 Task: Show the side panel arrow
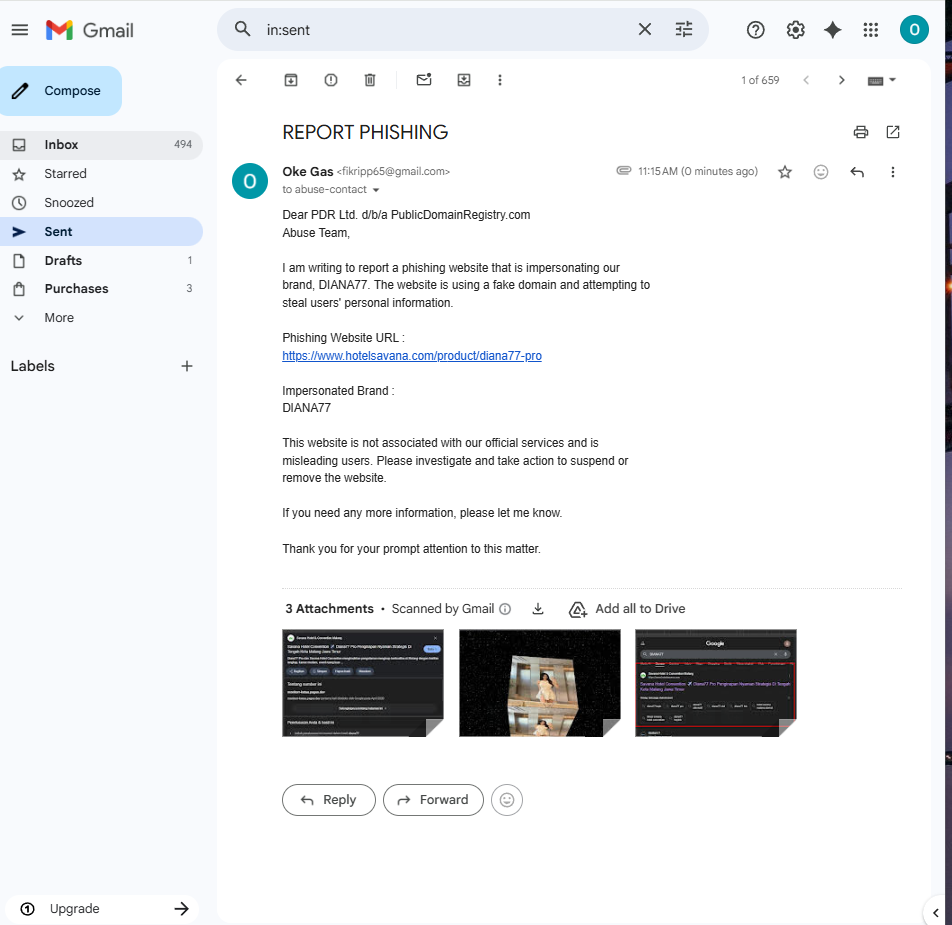tap(936, 912)
